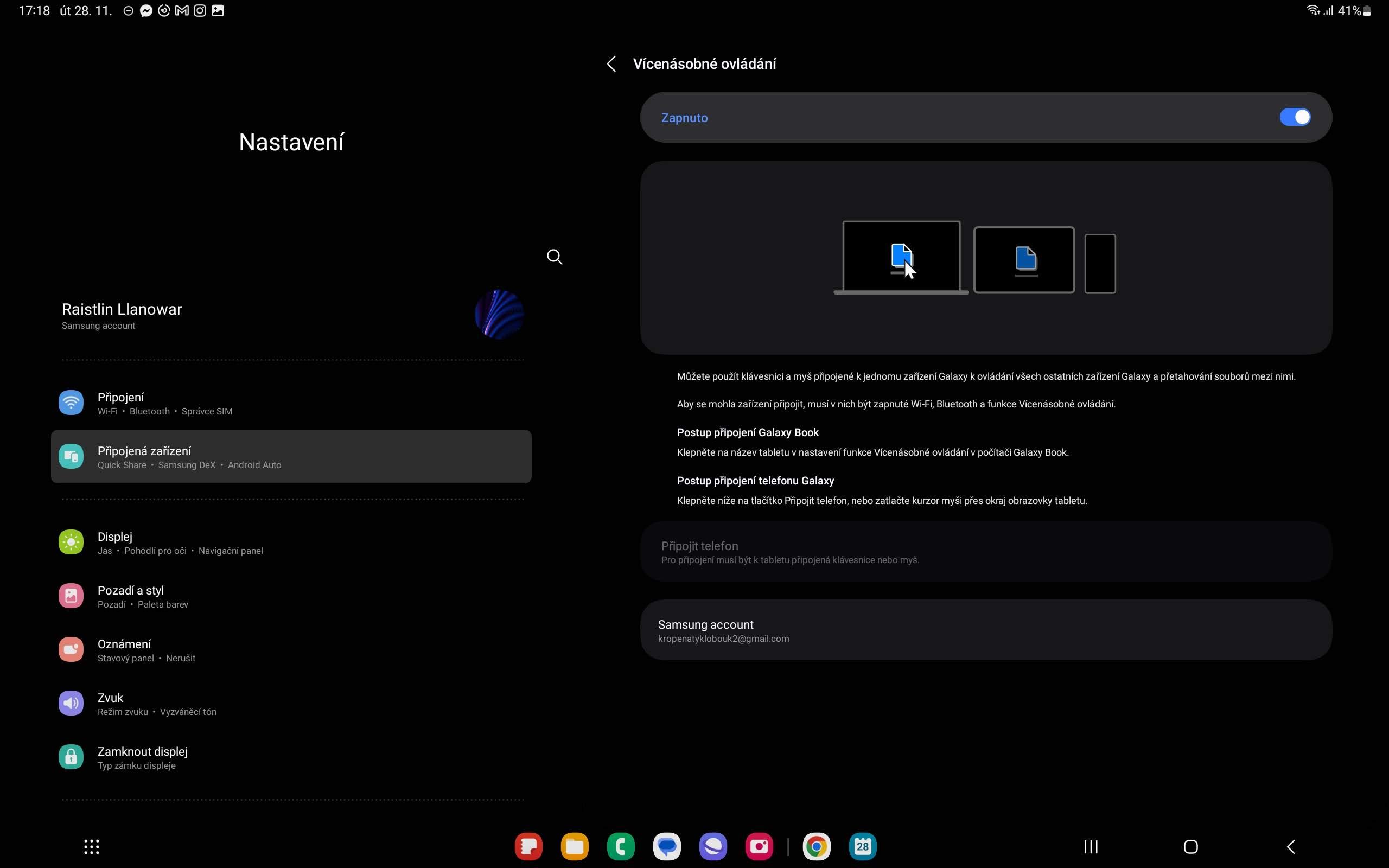The height and width of the screenshot is (868, 1389).
Task: Open the Pozadí a styl icon
Action: pos(71,596)
